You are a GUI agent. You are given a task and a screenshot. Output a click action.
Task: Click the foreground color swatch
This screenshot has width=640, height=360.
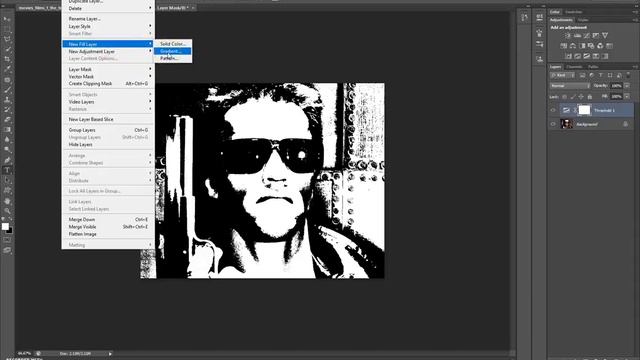pyautogui.click(x=5, y=226)
